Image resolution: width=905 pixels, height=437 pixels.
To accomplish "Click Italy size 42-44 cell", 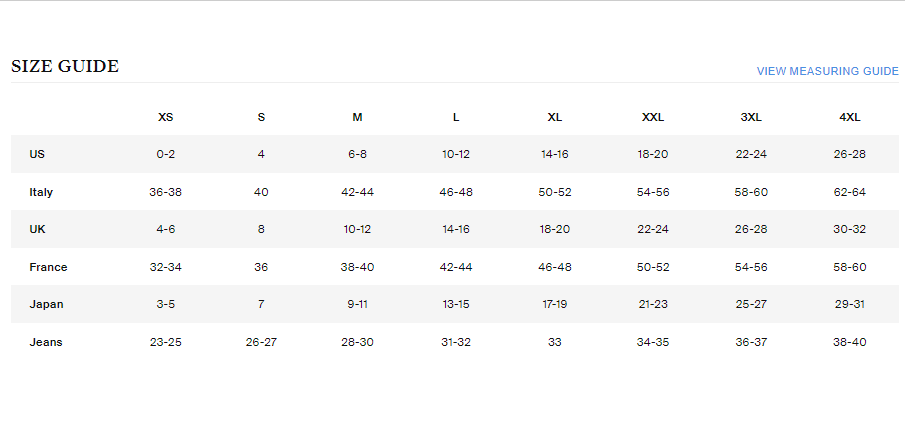I will (357, 192).
